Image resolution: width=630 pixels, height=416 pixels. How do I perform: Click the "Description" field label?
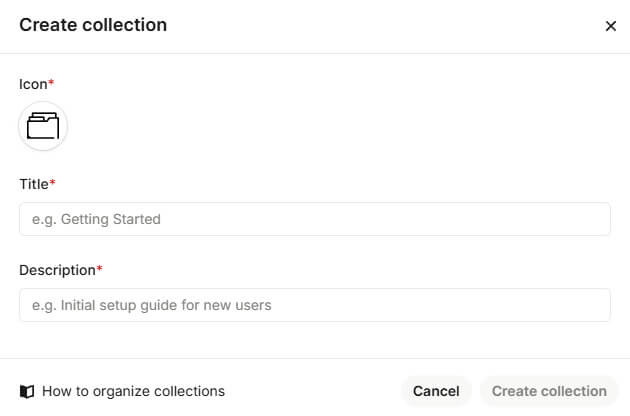(57, 270)
